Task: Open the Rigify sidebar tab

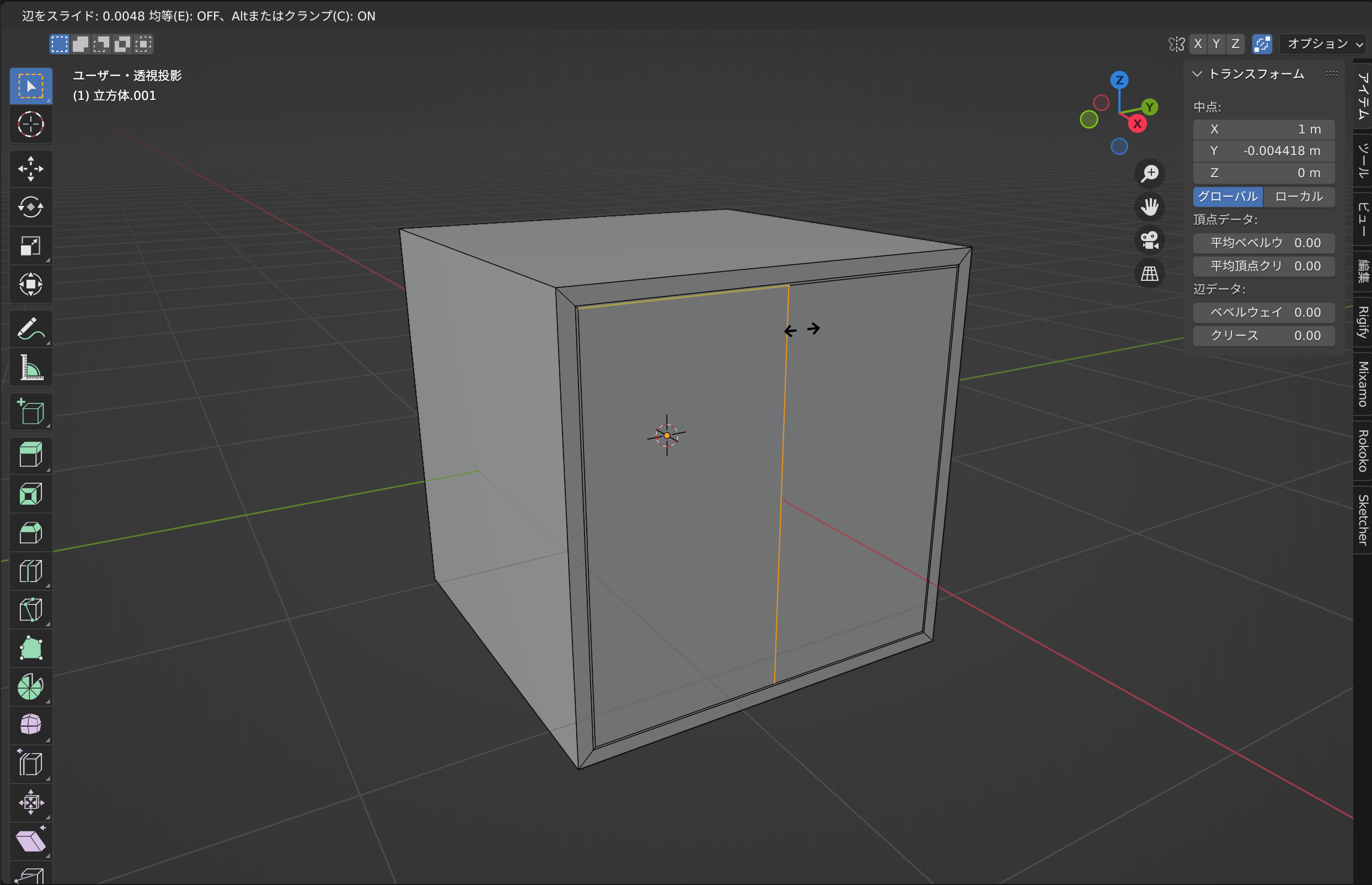Action: click(1363, 322)
